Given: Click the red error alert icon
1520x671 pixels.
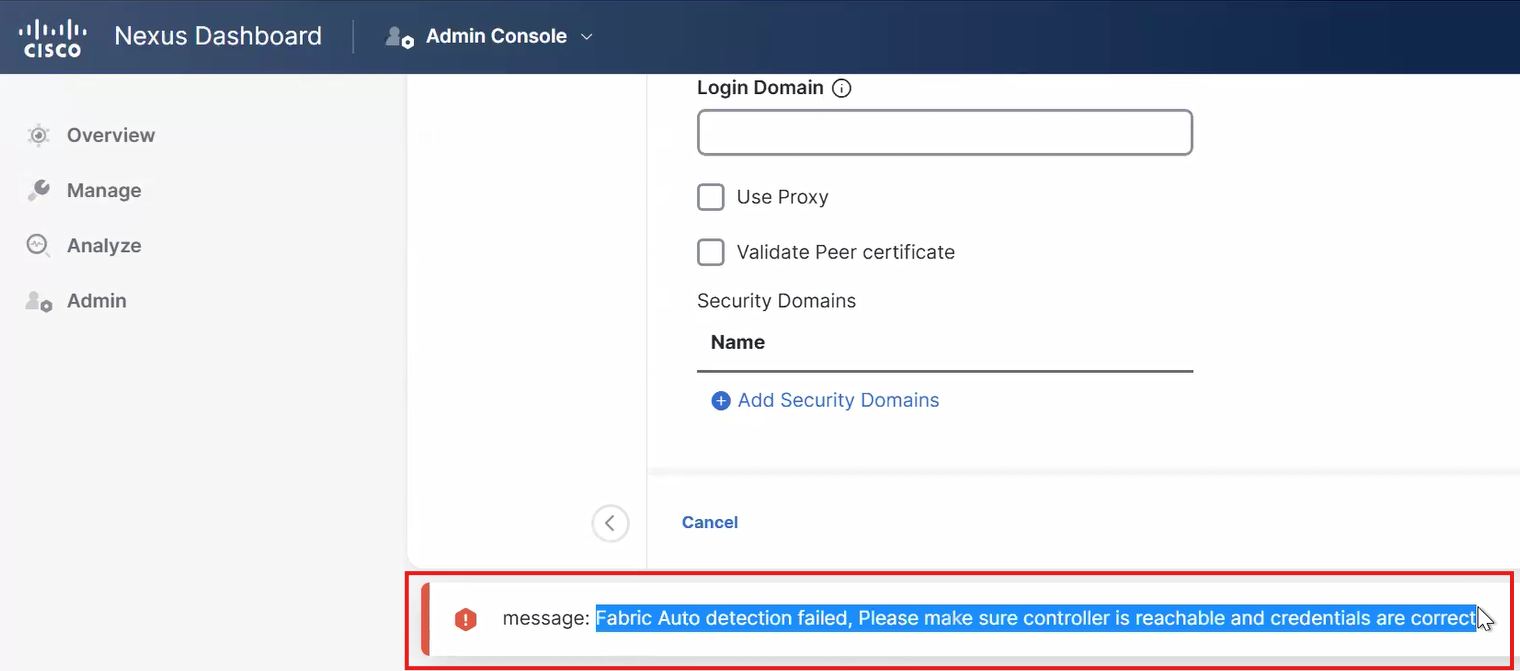Looking at the screenshot, I should click(465, 620).
